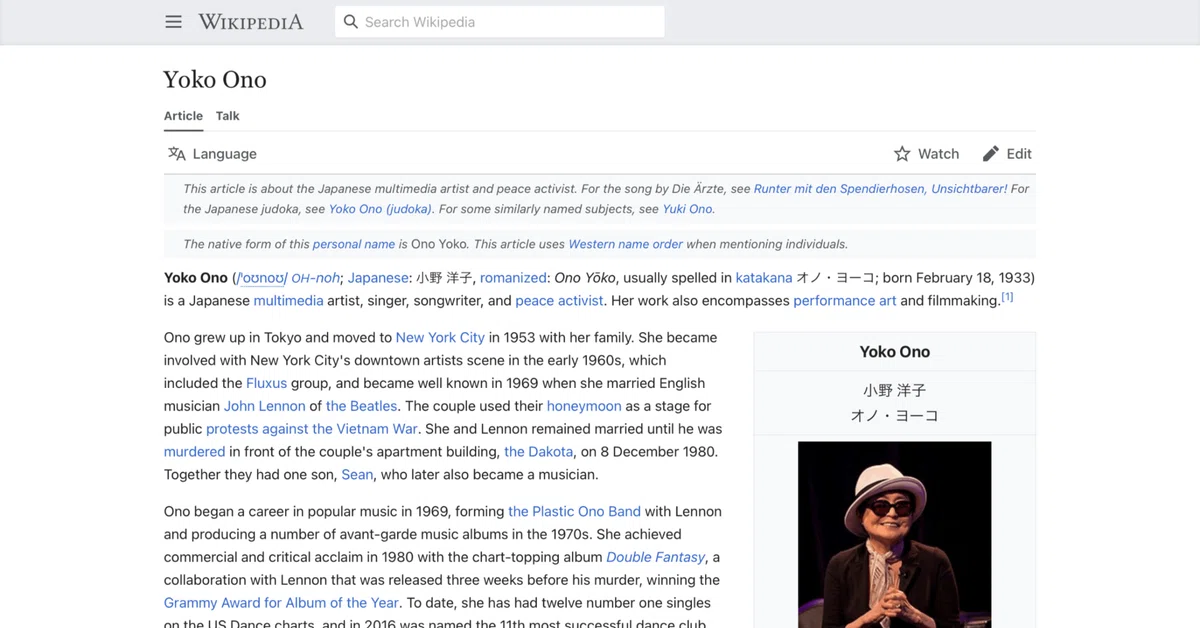
Task: Open protests against the Vietnam War link
Action: [312, 429]
